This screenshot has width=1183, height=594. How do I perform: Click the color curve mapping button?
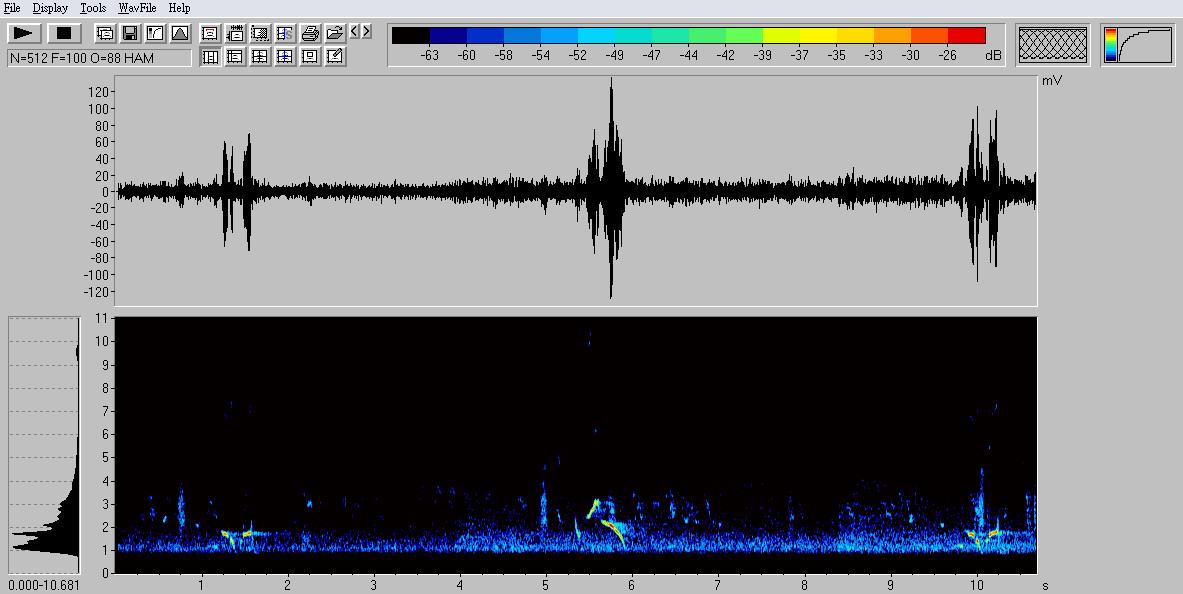coord(1138,44)
